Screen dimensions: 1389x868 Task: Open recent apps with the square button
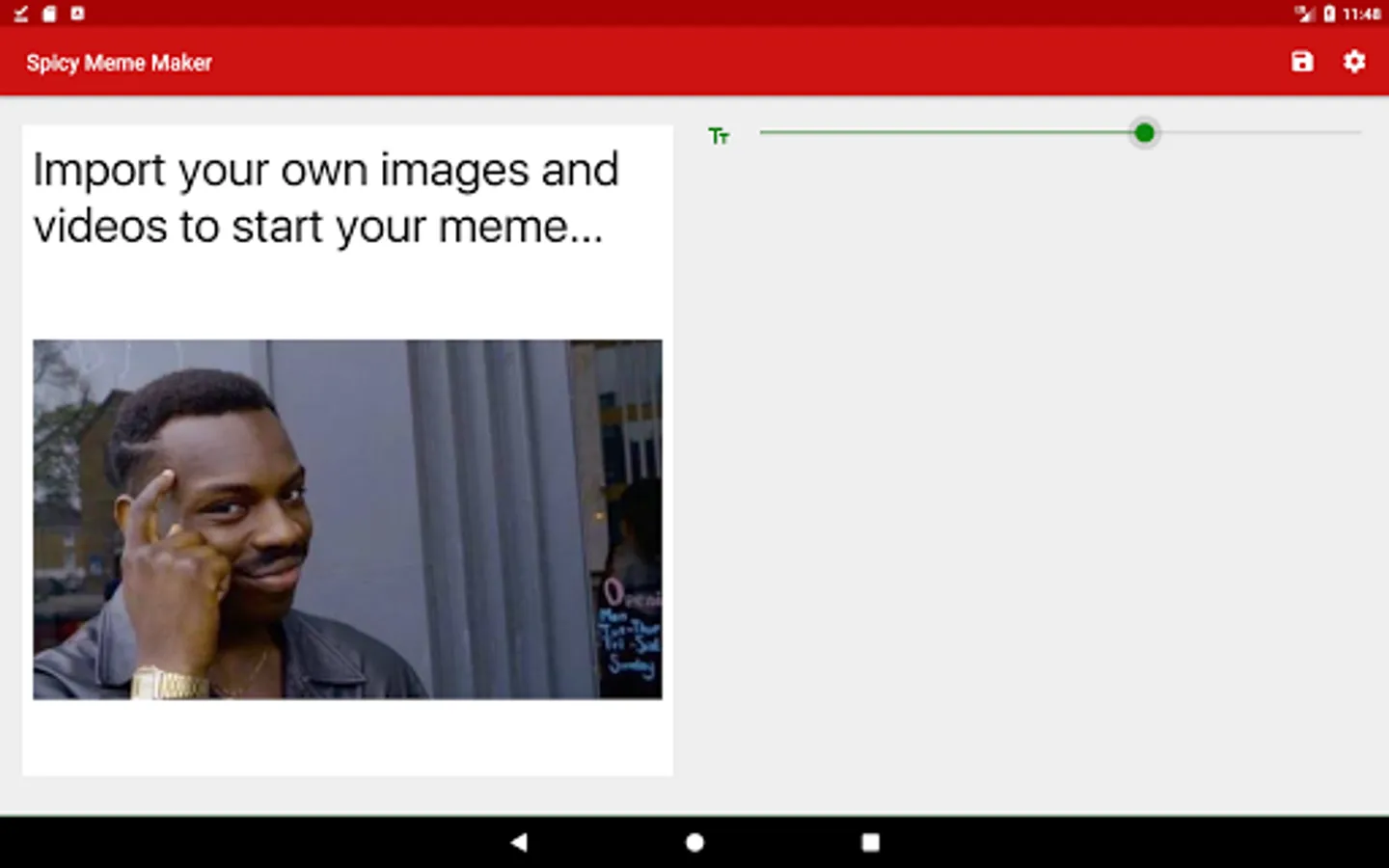pos(870,842)
